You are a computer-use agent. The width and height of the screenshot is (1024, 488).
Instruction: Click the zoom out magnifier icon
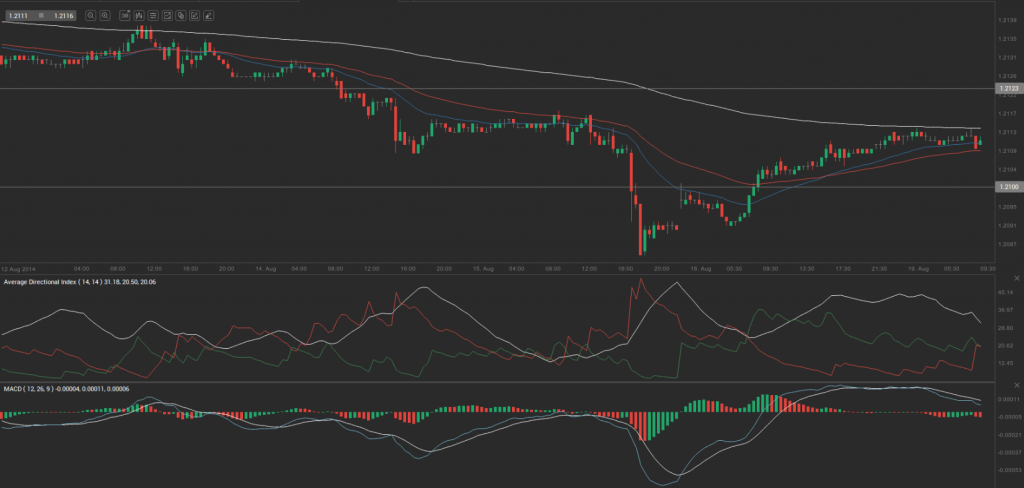pos(90,15)
